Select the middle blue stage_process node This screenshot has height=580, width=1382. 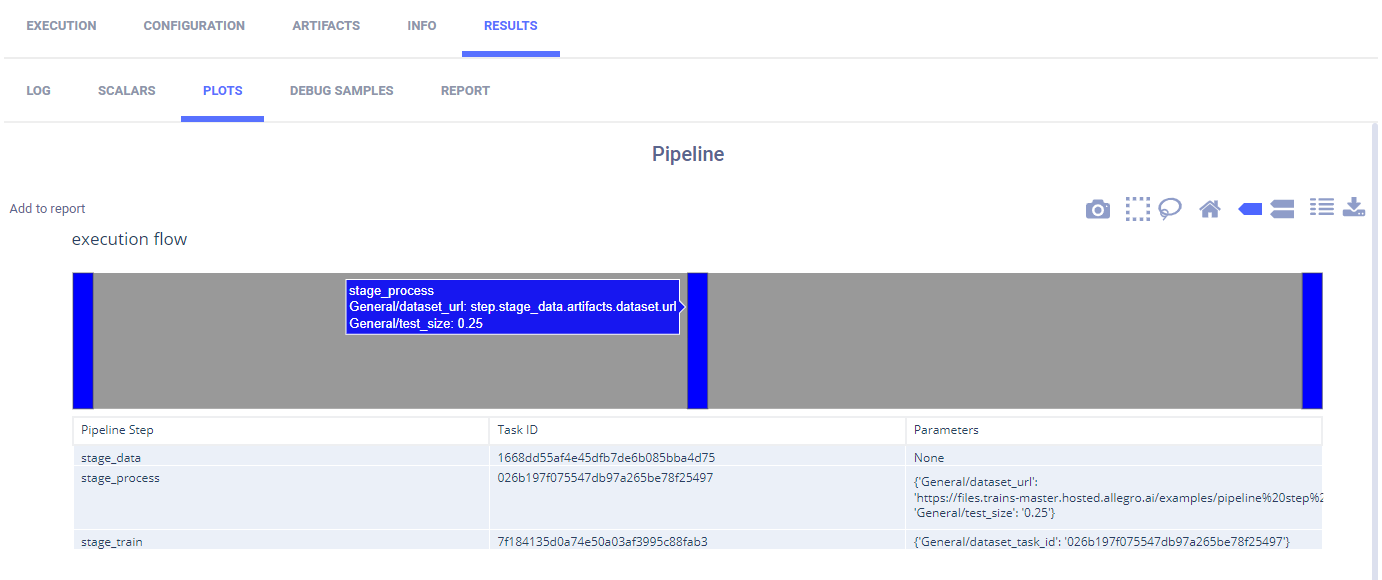click(697, 340)
